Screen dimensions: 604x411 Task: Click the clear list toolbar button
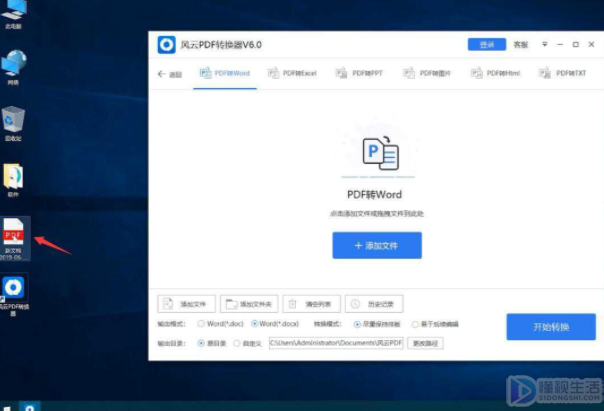point(312,304)
